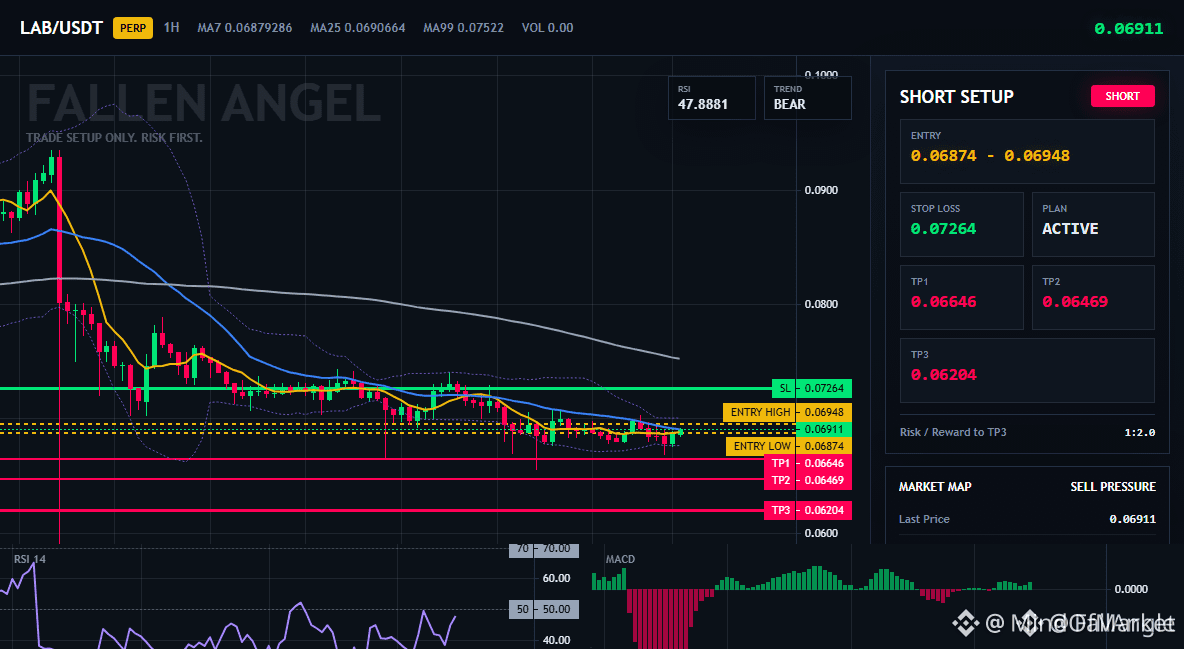Click the TP2 0.06469 card in the panel
Viewport: 1184px width, 649px height.
tap(1093, 297)
